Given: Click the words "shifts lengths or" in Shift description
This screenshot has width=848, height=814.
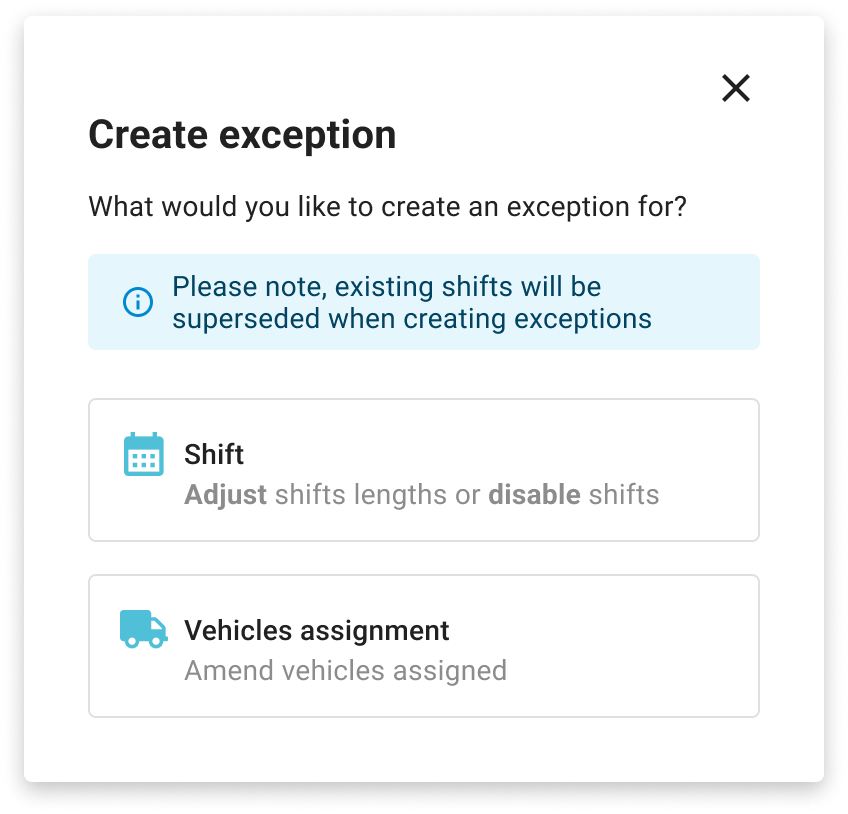Looking at the screenshot, I should coord(377,495).
